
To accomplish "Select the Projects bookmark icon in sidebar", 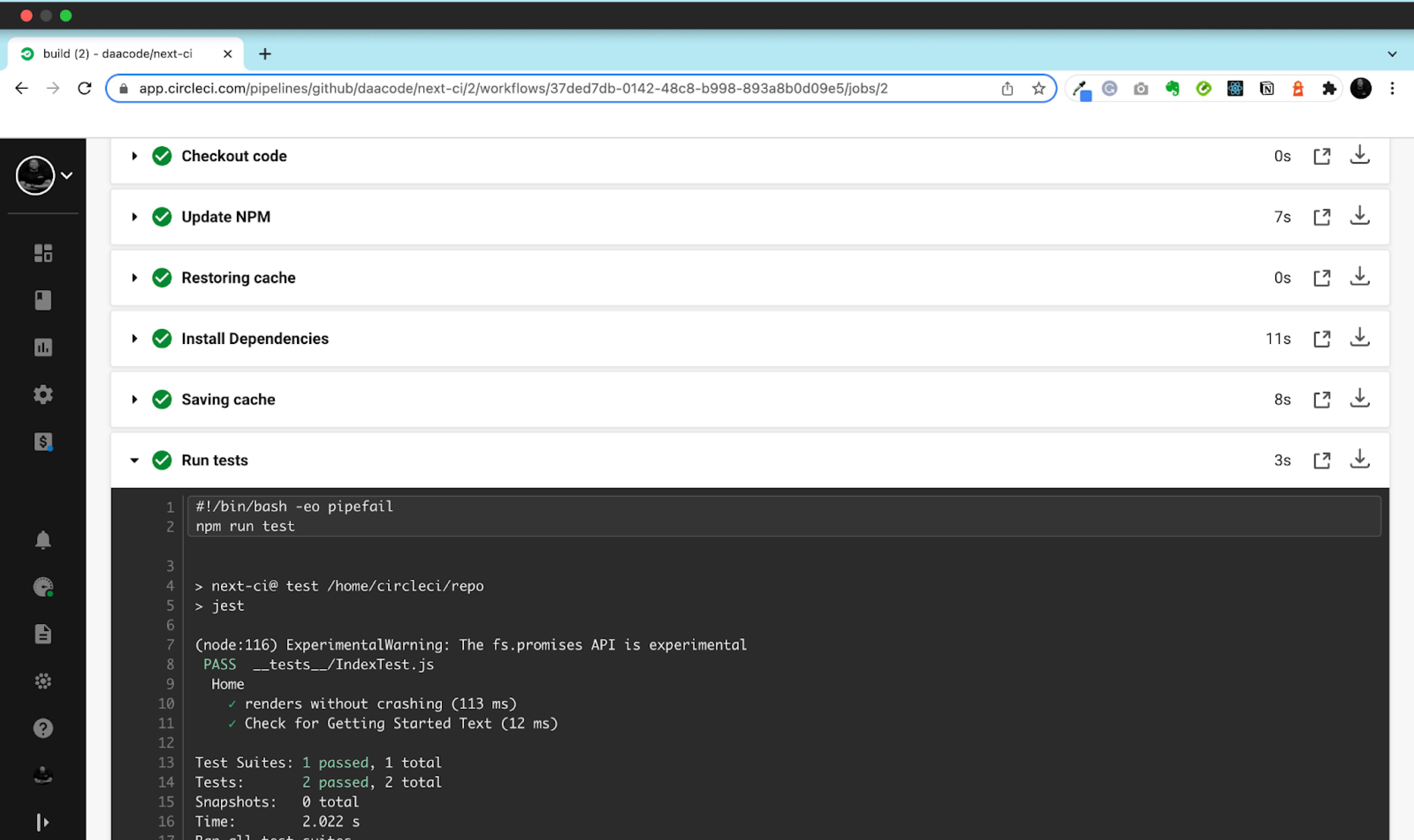I will pyautogui.click(x=43, y=300).
